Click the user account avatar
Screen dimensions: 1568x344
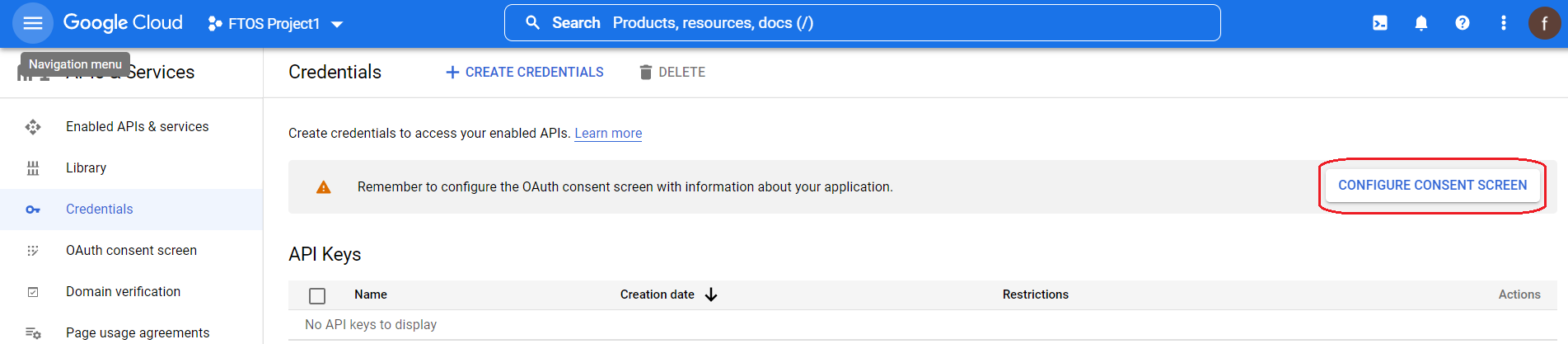tap(1544, 23)
